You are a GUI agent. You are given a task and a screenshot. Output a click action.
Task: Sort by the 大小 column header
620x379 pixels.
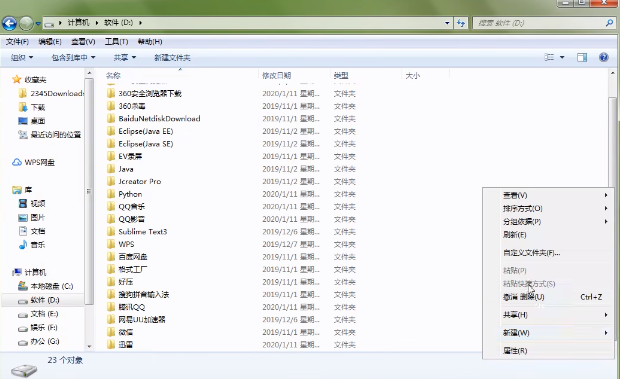click(425, 75)
